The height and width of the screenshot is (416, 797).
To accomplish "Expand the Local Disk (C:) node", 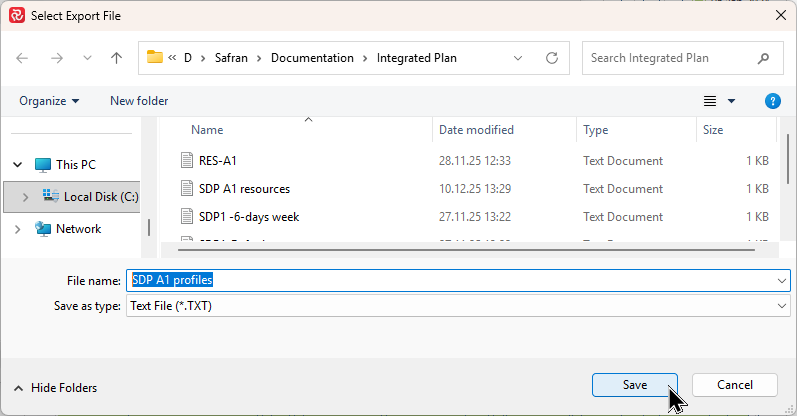I will click(25, 197).
